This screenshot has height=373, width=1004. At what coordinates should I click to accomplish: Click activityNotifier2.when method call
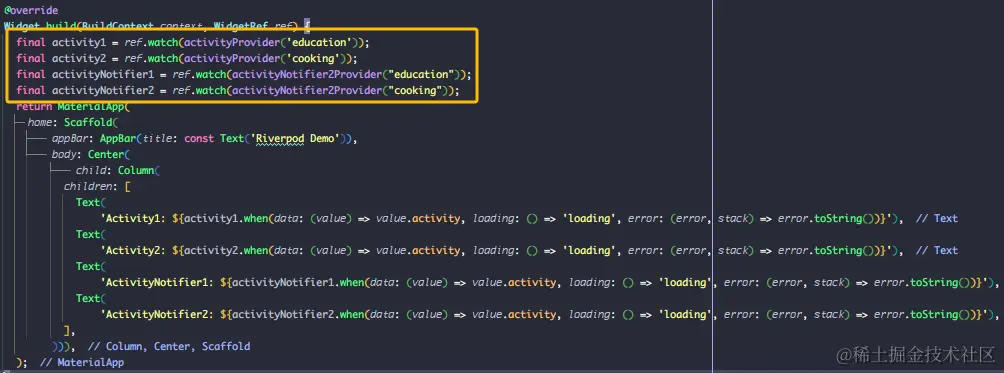click(297, 314)
